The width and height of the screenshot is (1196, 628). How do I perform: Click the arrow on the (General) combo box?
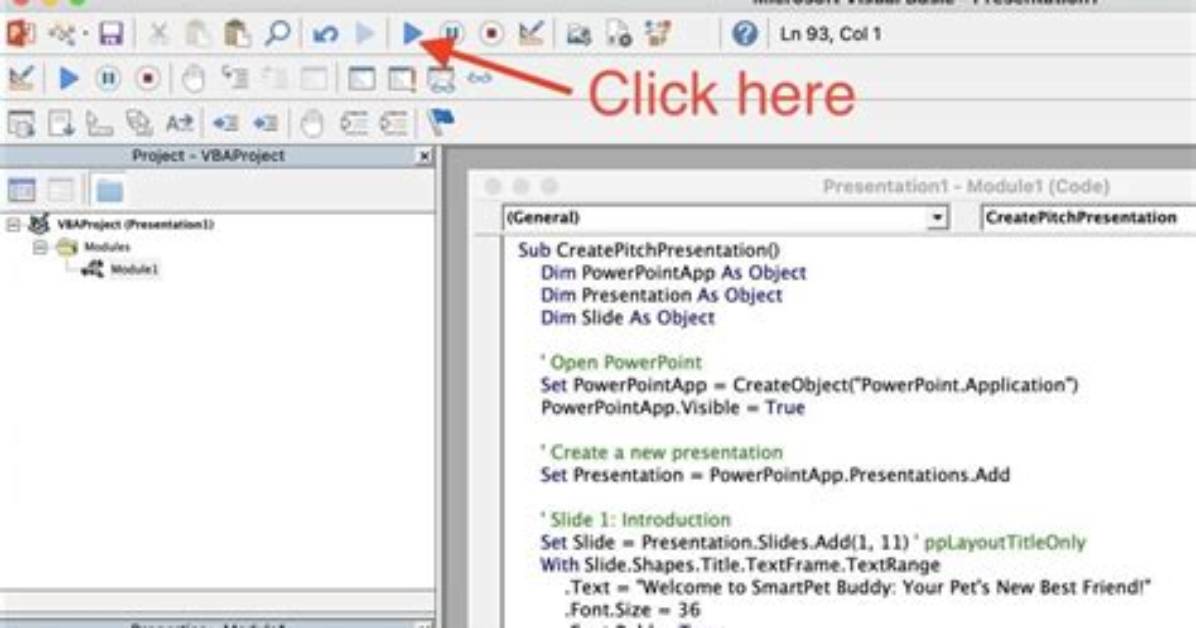(x=937, y=218)
